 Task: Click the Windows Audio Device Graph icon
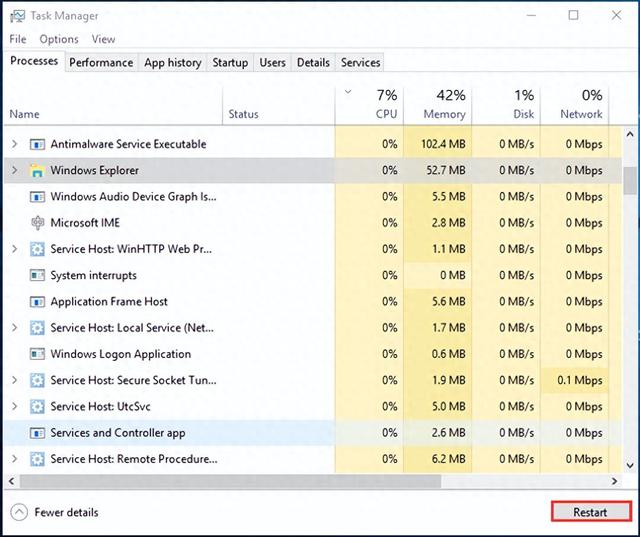point(37,197)
